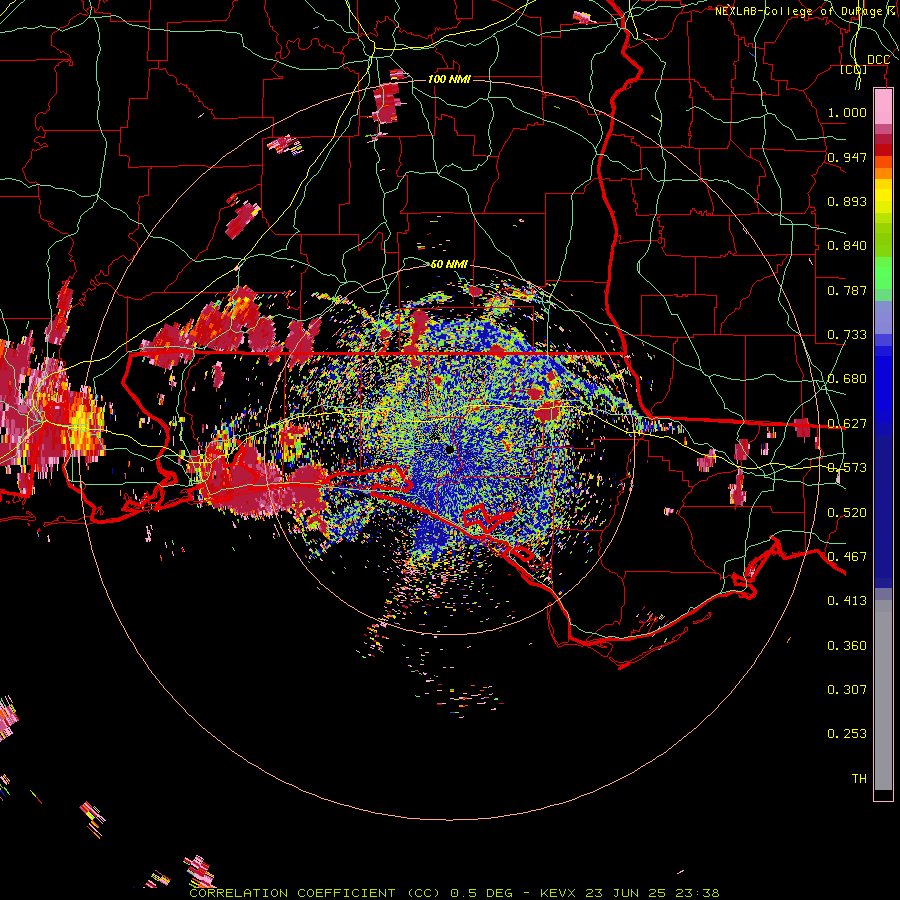Pick the gray segment of the color bar
This screenshot has width=900, height=900.
click(883, 695)
